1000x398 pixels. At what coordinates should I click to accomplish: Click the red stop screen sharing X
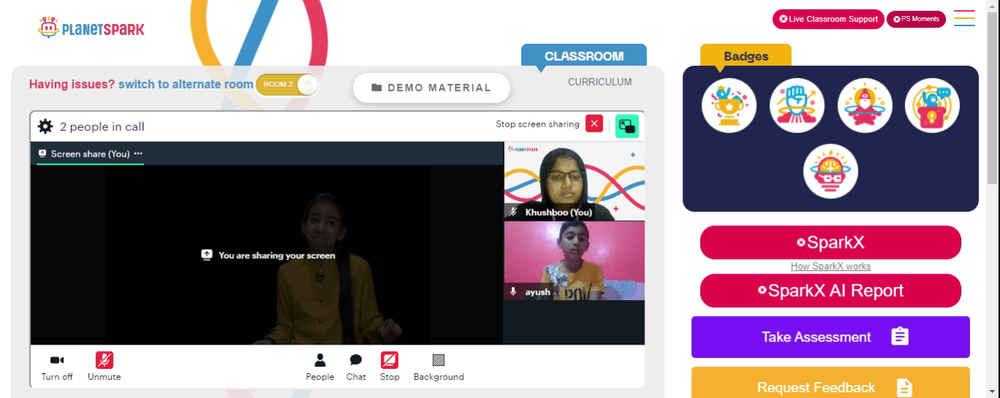point(594,124)
